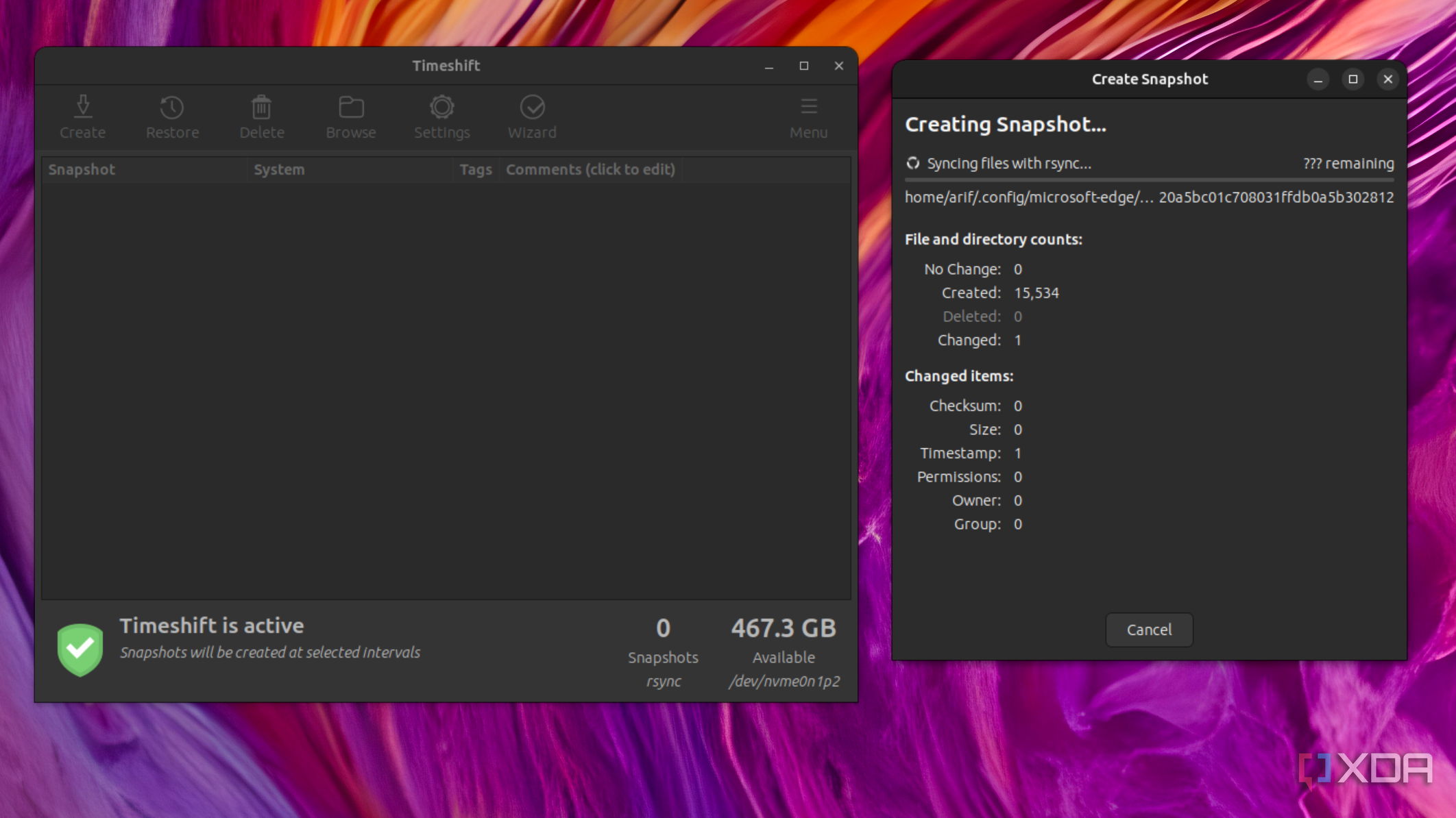Click the 'Timeshift is active' status text
Image resolution: width=1456 pixels, height=818 pixels.
[x=212, y=625]
